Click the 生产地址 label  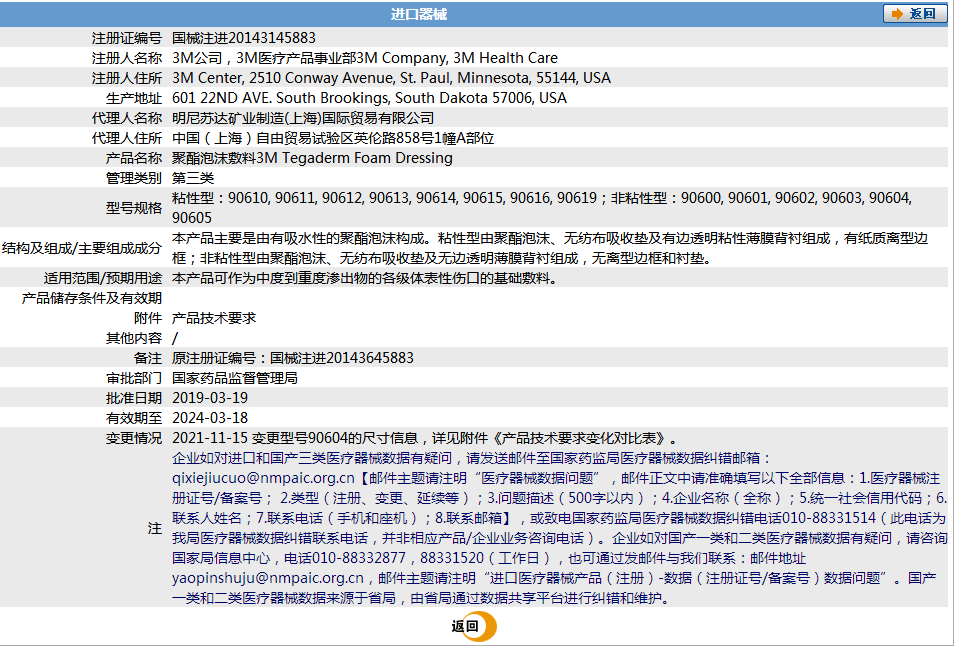(x=134, y=98)
